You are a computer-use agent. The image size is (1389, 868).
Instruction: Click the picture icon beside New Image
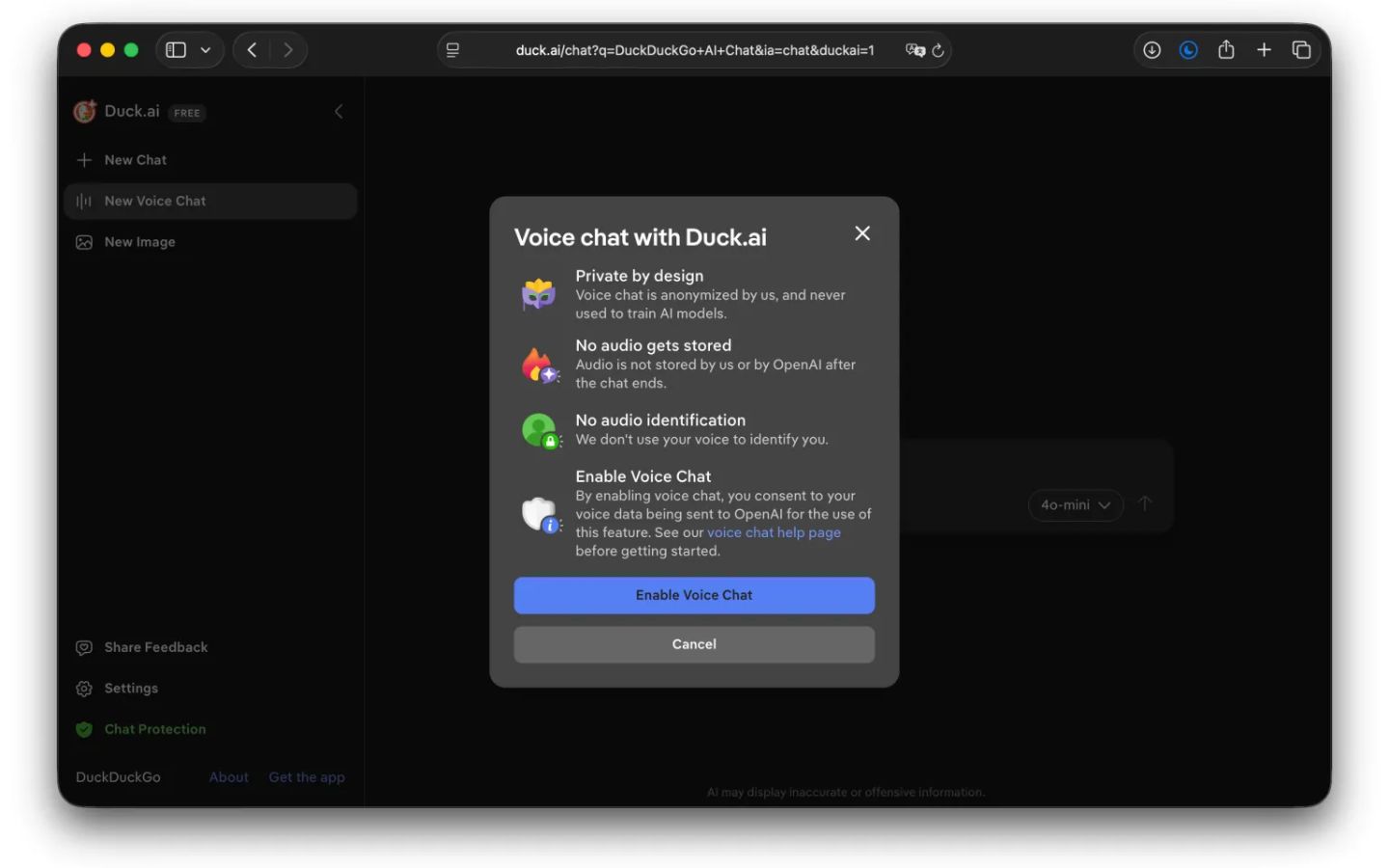tap(84, 242)
